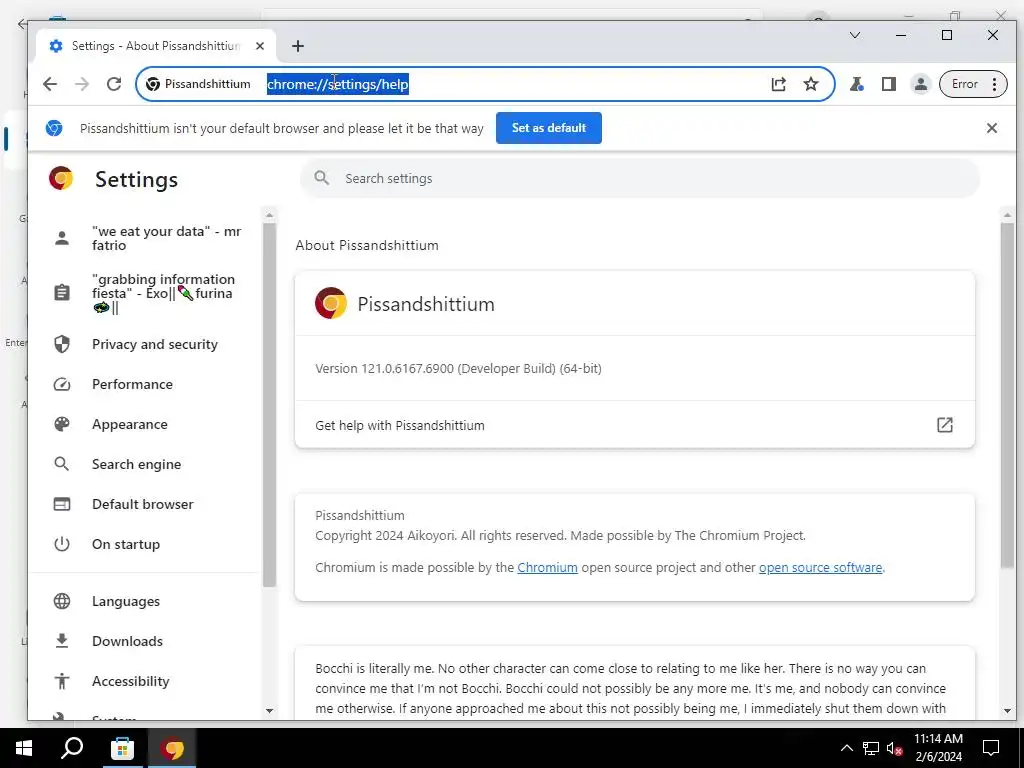This screenshot has width=1024, height=768.
Task: Click the version number text
Action: click(x=458, y=368)
